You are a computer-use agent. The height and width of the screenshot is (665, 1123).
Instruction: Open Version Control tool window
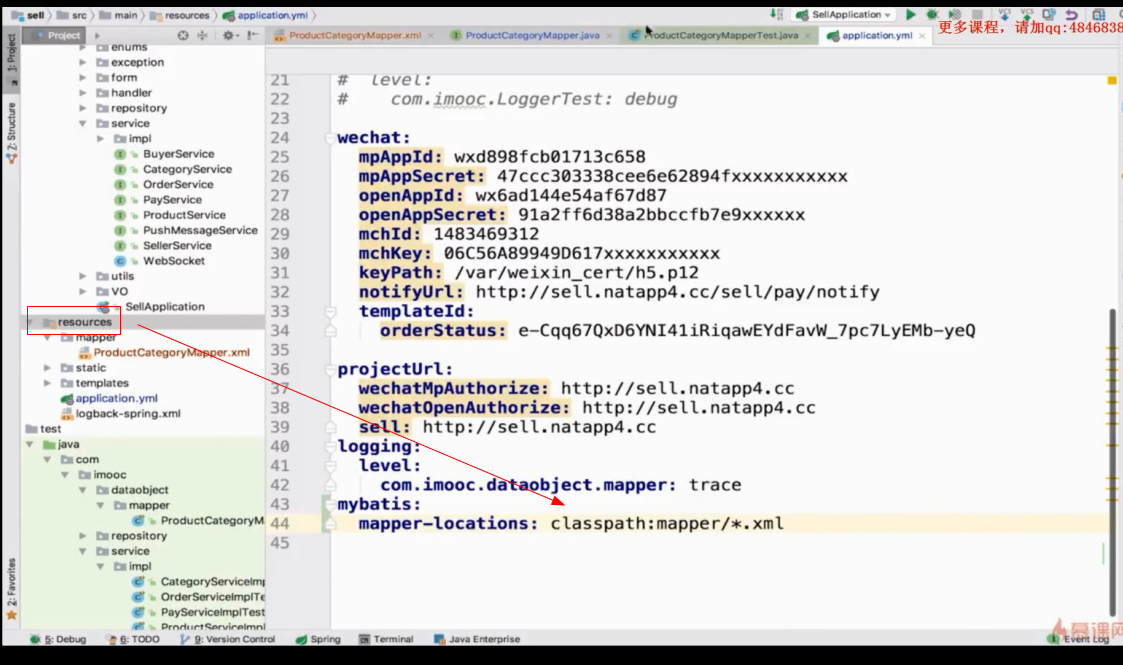(228, 639)
